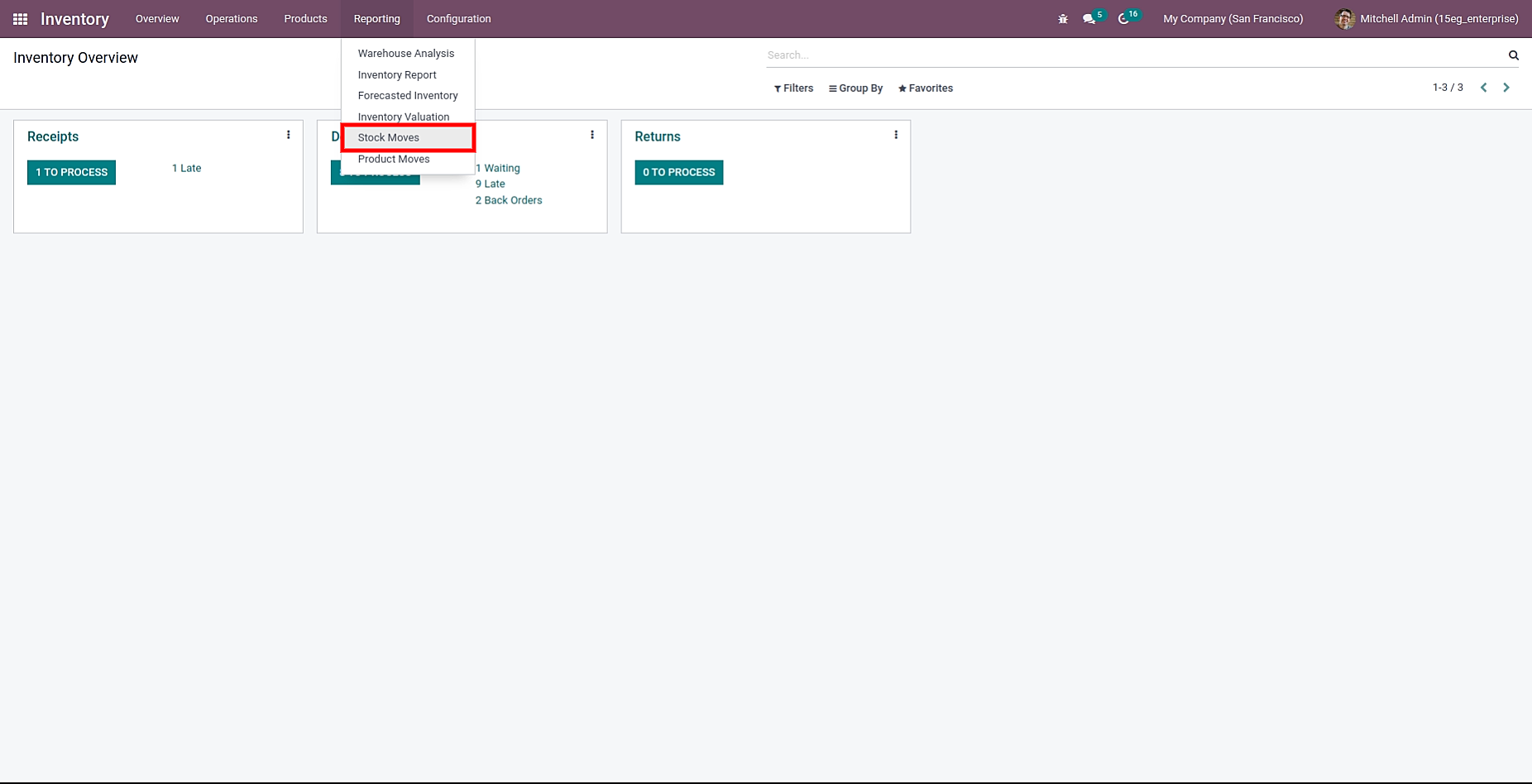This screenshot has height=784, width=1532.
Task: Open the Overview menu
Action: point(157,18)
